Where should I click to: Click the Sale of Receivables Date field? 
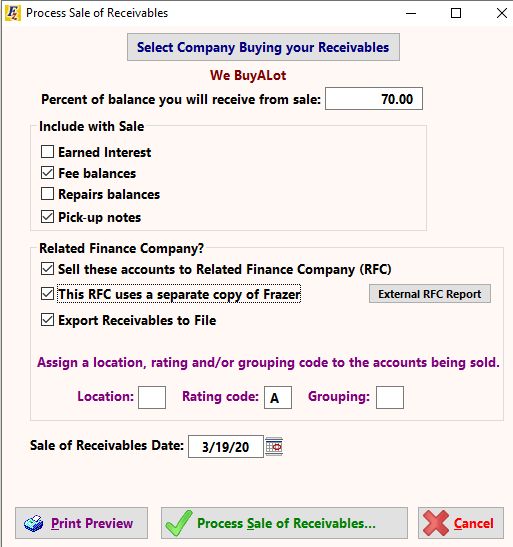[x=226, y=447]
